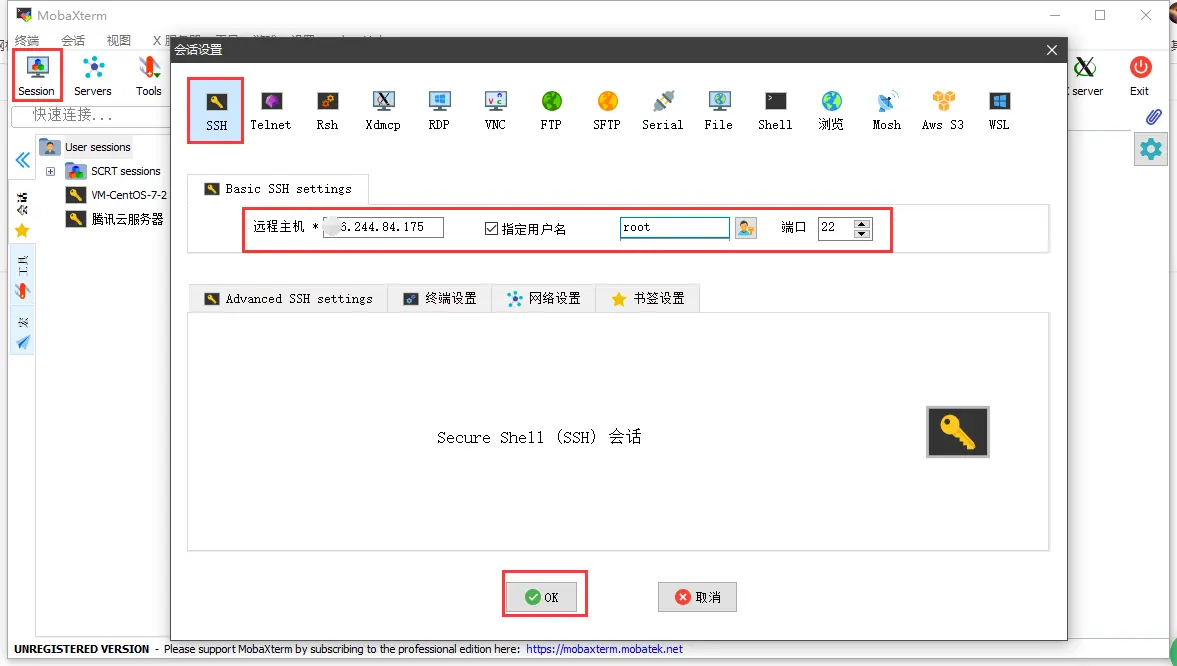Select the SSH session type

pyautogui.click(x=216, y=110)
